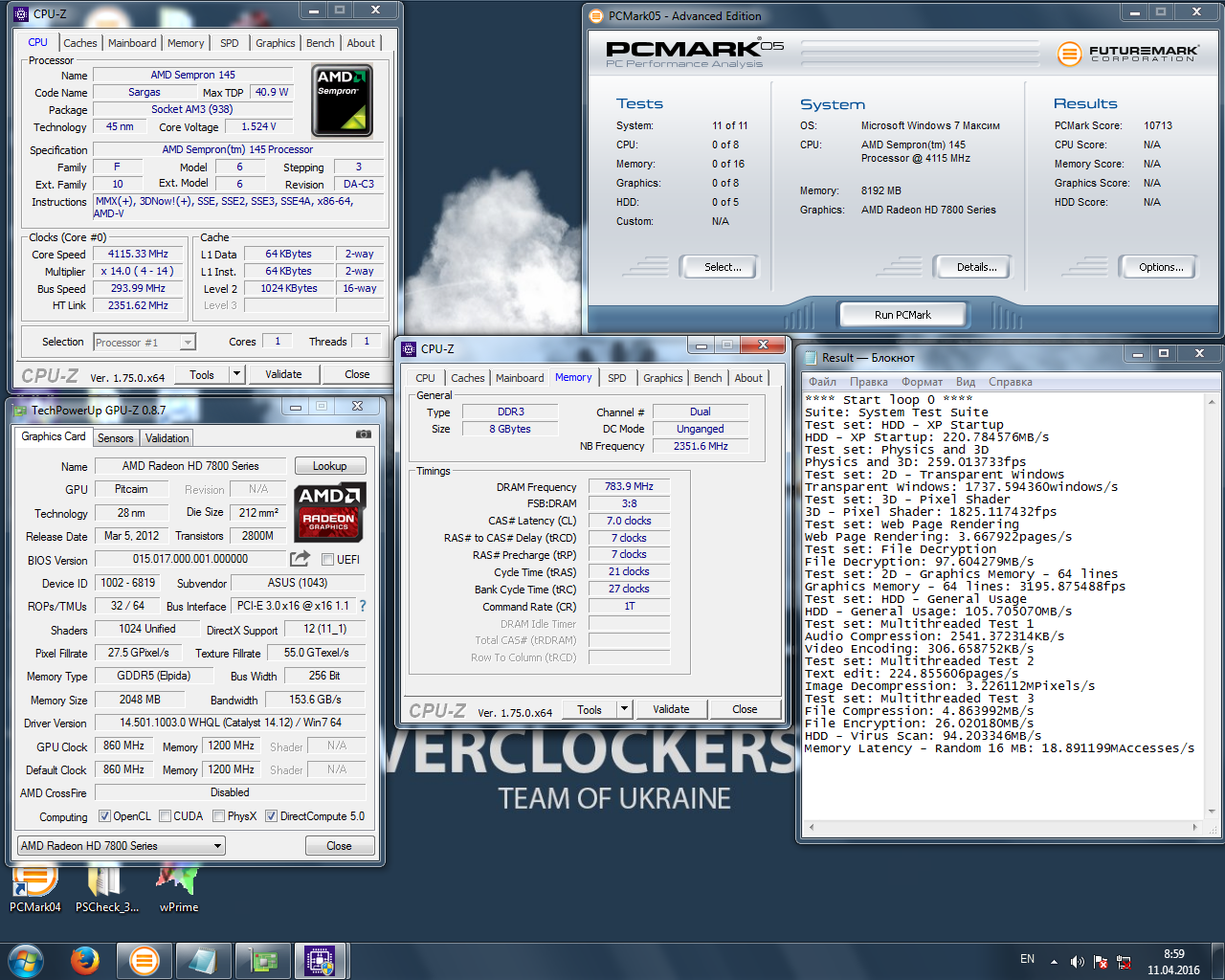Open Tools dropdown arrow in CPU-Z Memory window

click(x=625, y=709)
